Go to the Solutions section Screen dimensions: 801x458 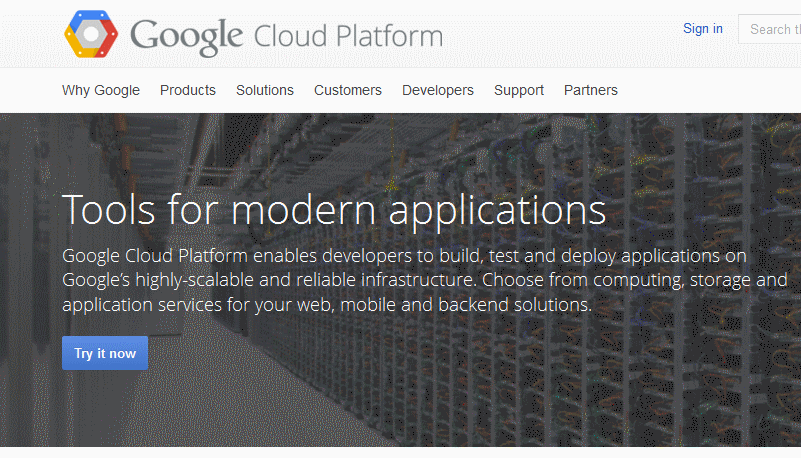pos(265,90)
